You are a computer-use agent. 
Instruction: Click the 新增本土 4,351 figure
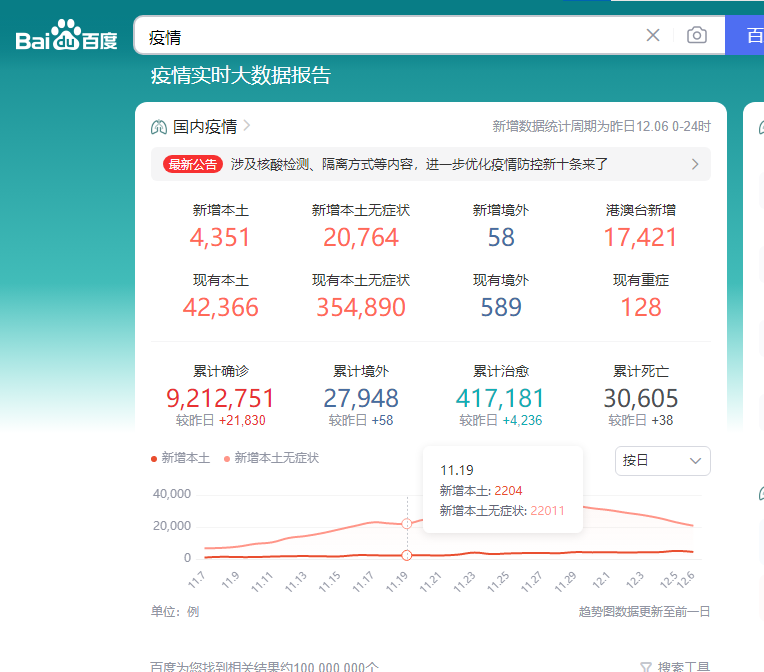(x=220, y=237)
